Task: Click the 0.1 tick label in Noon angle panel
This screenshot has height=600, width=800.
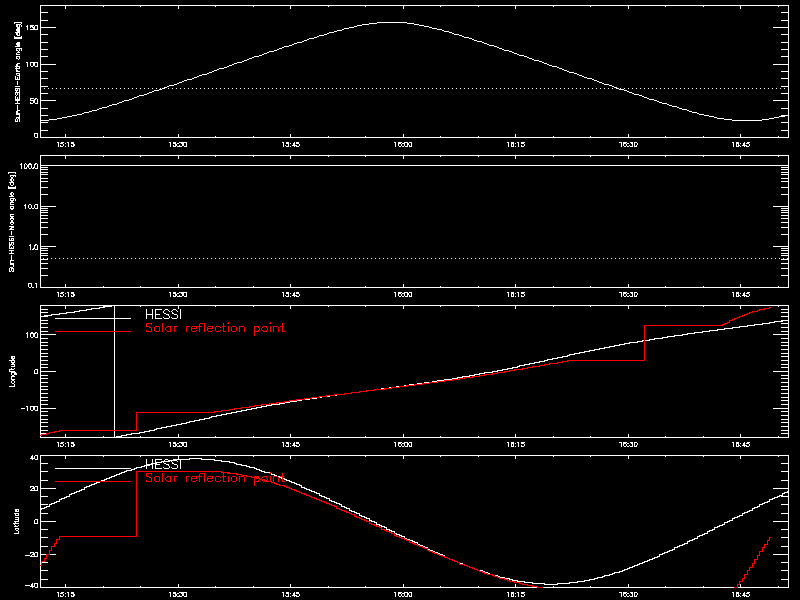Action: (x=33, y=285)
